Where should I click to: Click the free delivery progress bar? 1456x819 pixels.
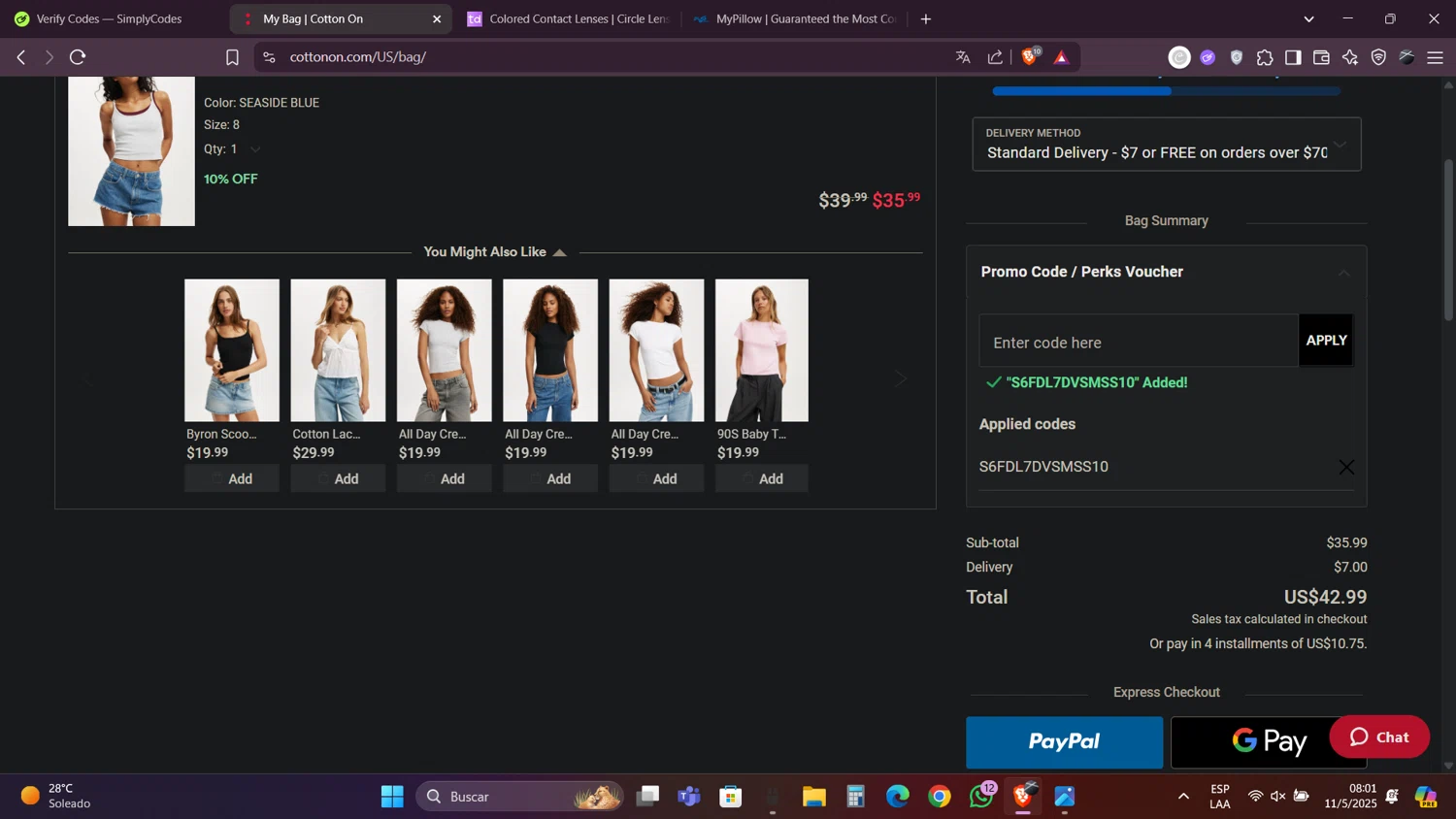coord(1167,91)
